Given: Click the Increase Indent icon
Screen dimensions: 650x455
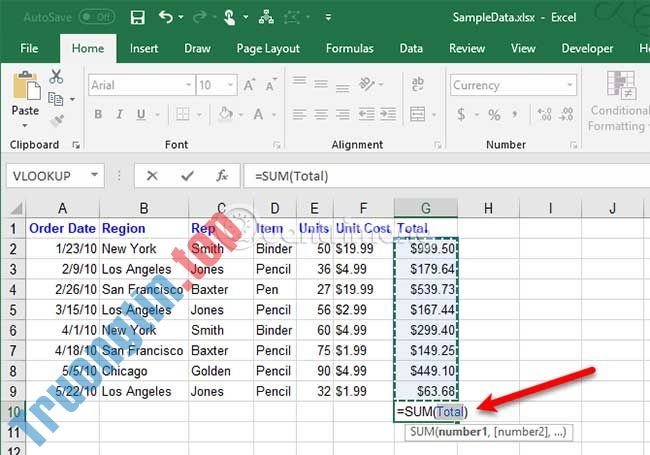Looking at the screenshot, I should [x=388, y=114].
